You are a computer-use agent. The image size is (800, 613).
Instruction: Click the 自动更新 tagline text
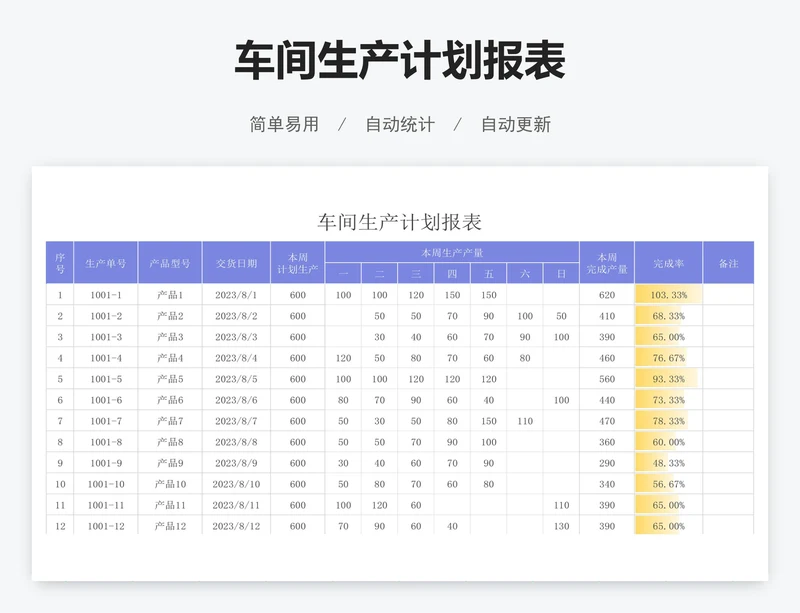point(516,124)
